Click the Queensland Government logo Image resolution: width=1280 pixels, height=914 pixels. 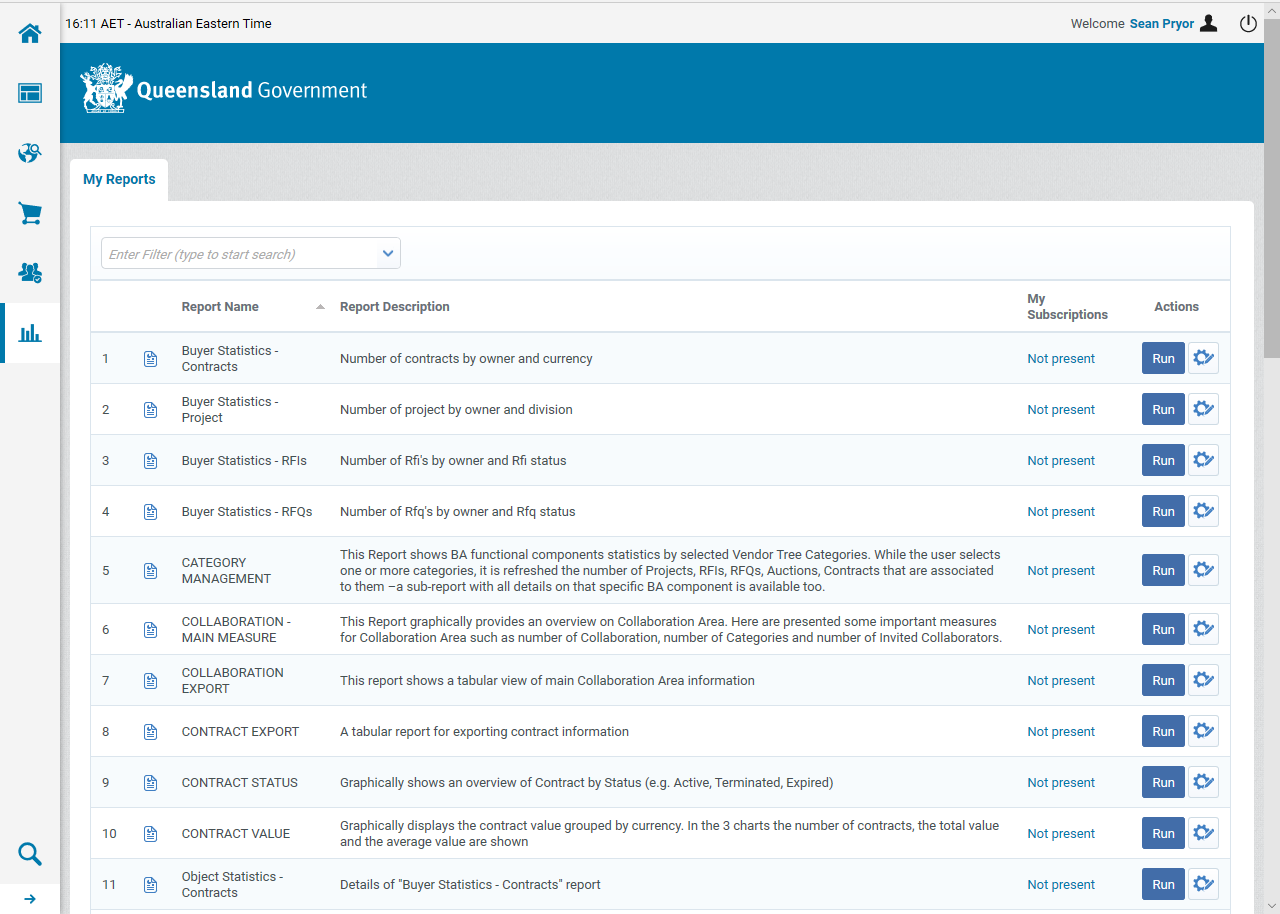tap(224, 90)
